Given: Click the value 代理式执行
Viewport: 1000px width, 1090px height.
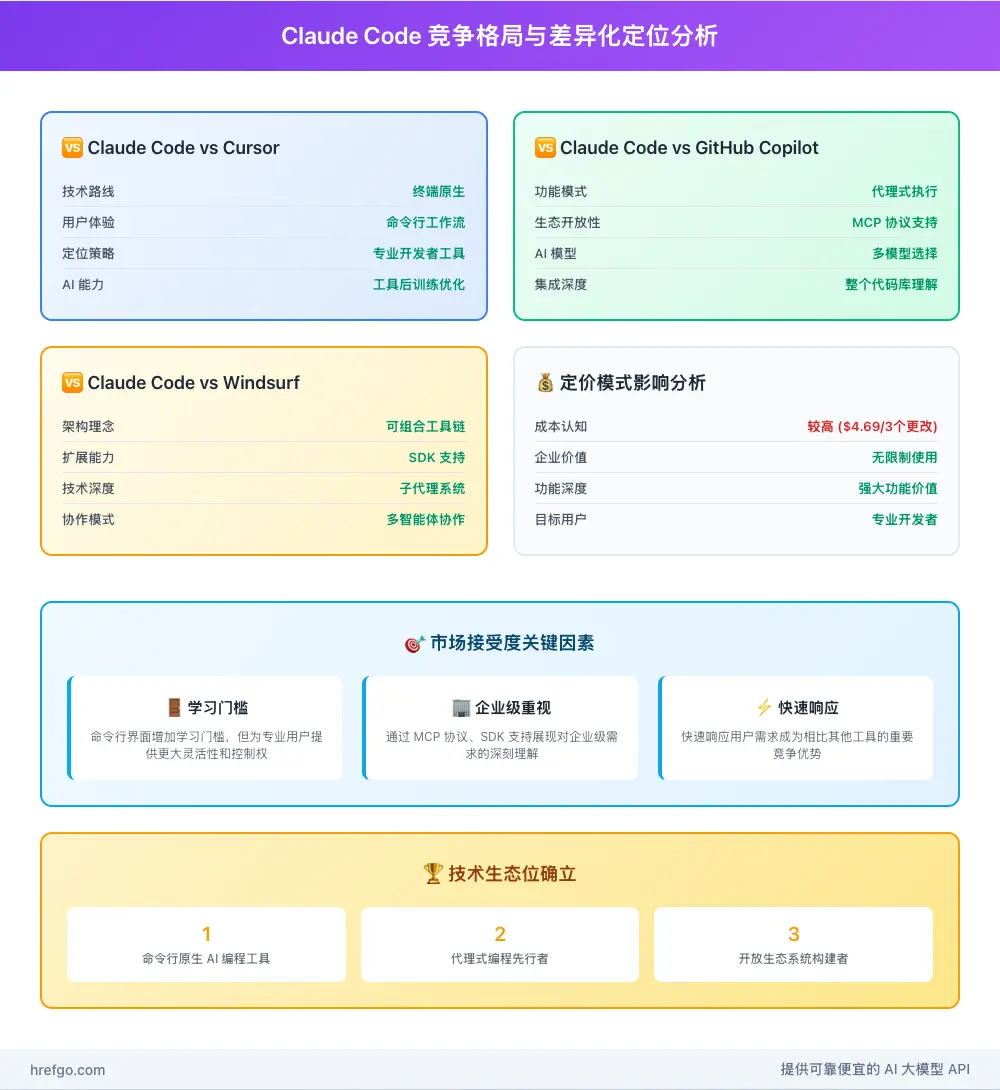Looking at the screenshot, I should click(904, 191).
